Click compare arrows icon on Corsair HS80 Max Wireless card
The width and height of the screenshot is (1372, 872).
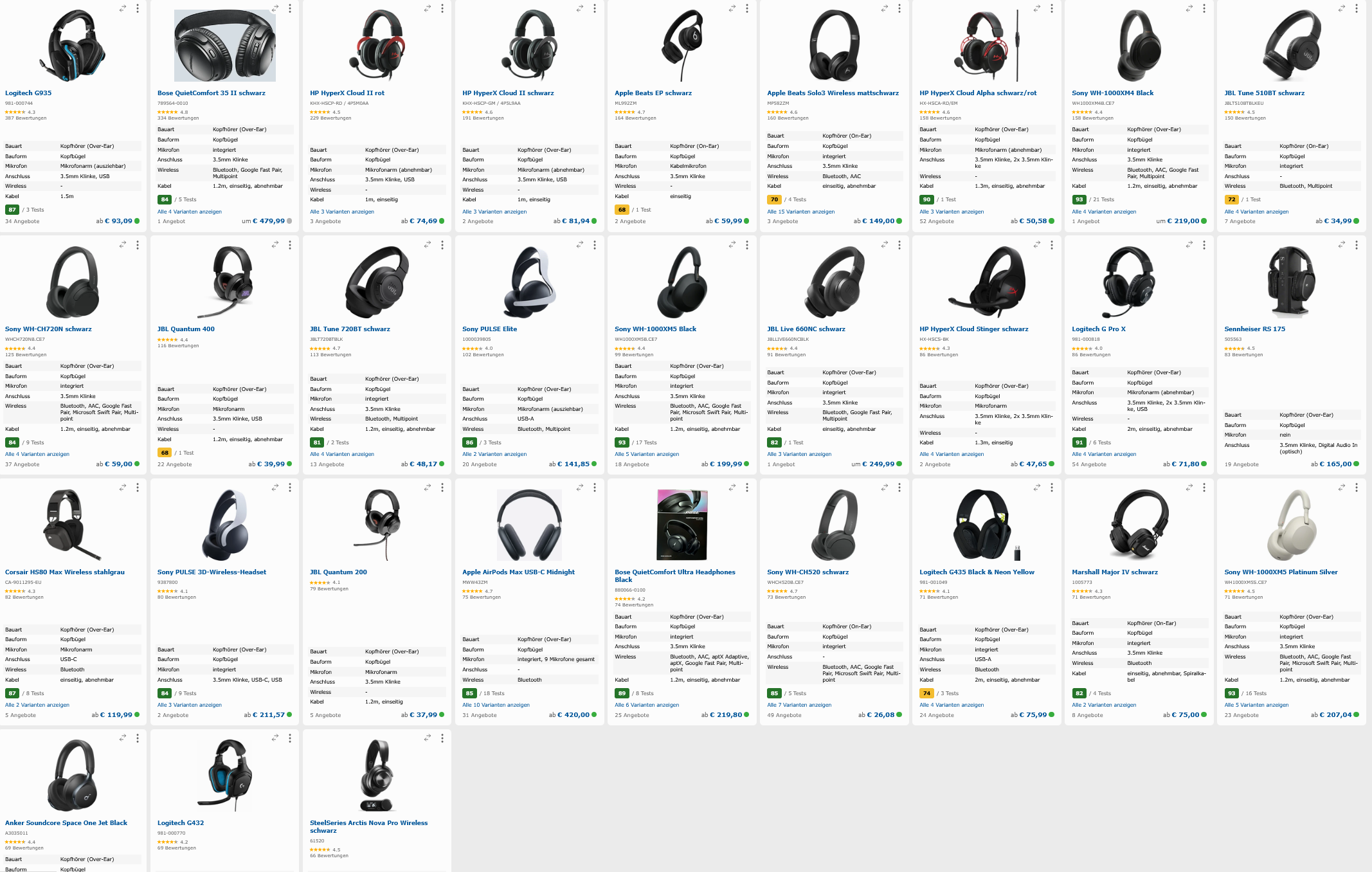point(122,488)
